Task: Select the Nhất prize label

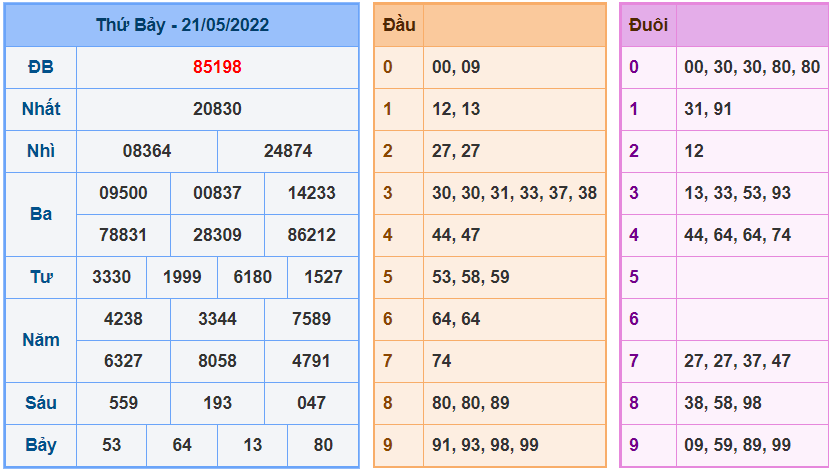Action: [x=41, y=109]
